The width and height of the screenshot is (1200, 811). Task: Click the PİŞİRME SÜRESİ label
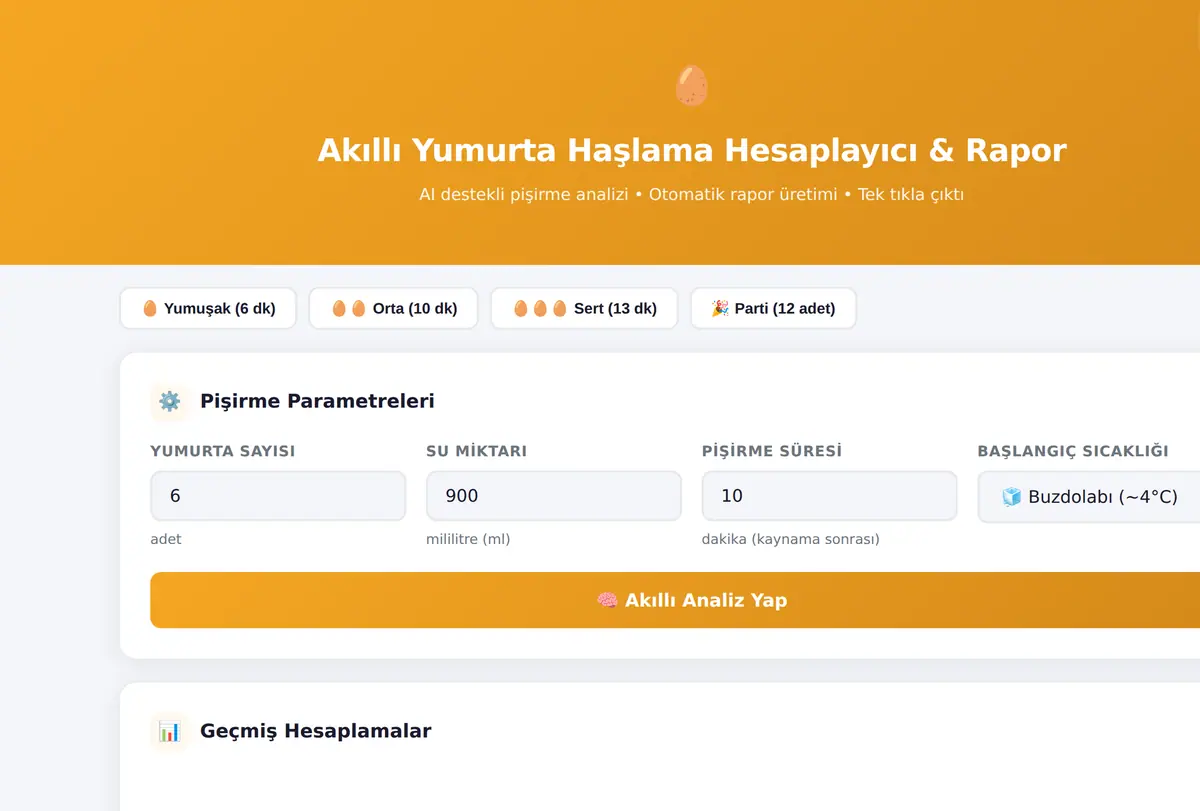point(772,451)
